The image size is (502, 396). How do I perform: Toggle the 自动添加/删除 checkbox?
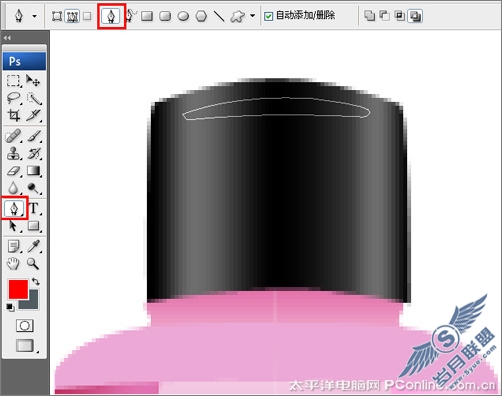point(268,16)
